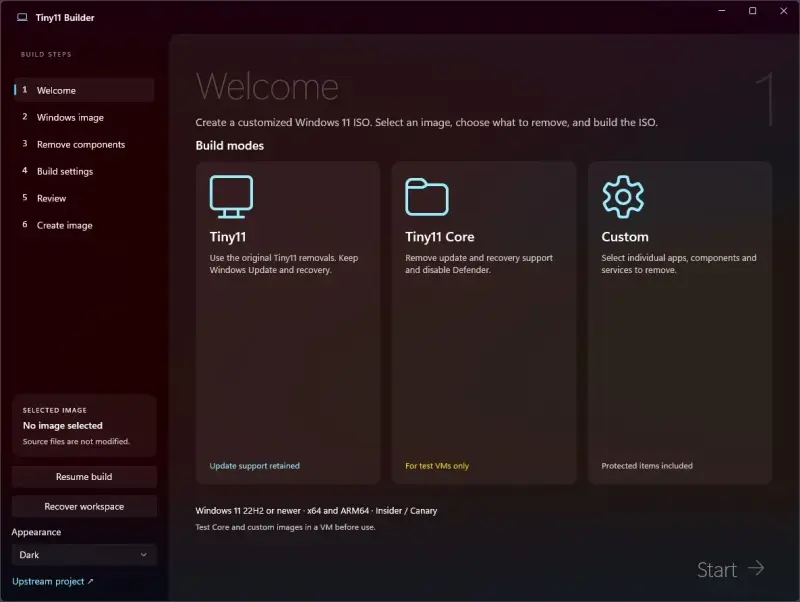Go to the Welcome step
Image resolution: width=800 pixels, height=602 pixels.
coord(84,90)
